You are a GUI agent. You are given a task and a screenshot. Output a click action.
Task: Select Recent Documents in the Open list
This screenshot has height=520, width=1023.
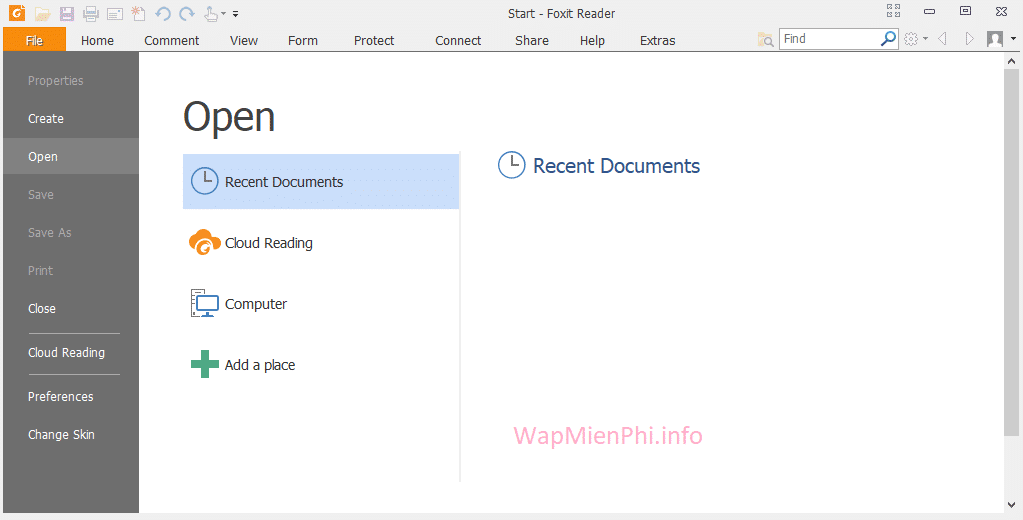coord(321,182)
